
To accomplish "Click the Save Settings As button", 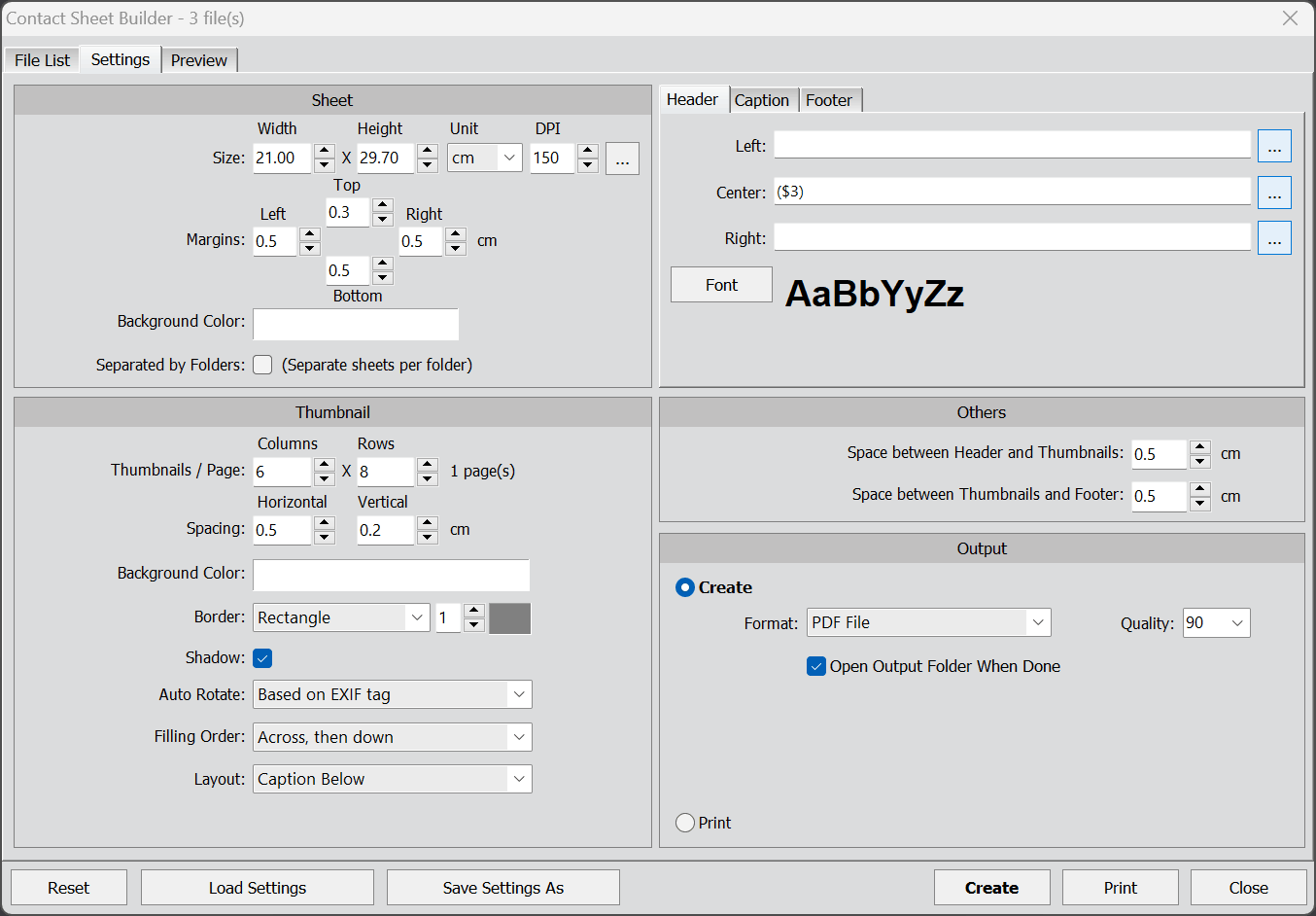I will (x=502, y=888).
